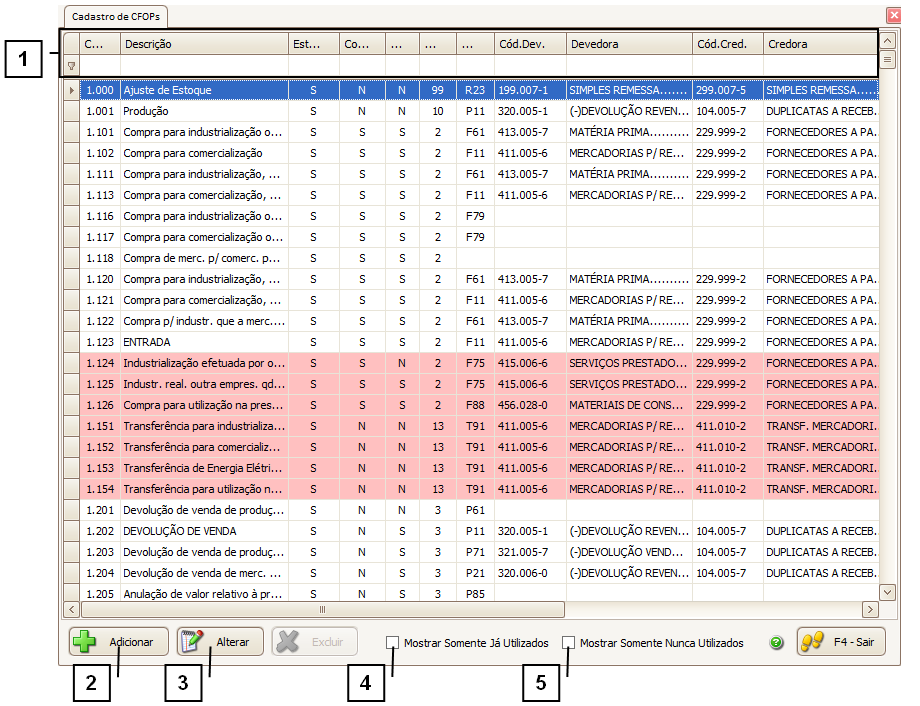920x706 pixels.
Task: Select the Cadastro de CFOPs tab
Action: click(x=116, y=17)
